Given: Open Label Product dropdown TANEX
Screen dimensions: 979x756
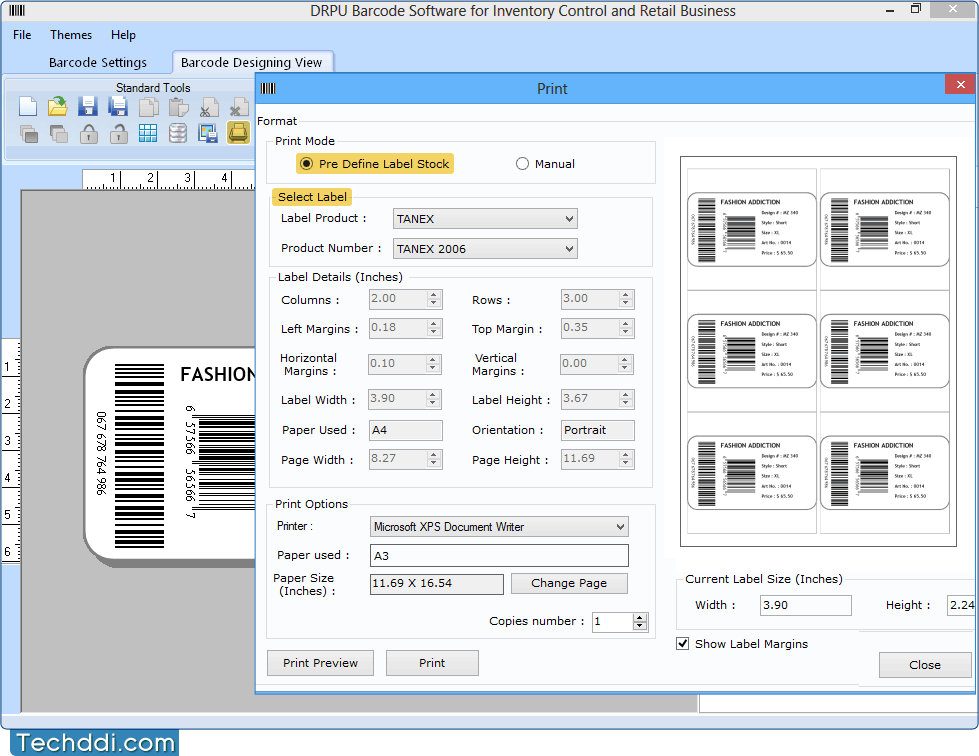Looking at the screenshot, I should tap(485, 219).
